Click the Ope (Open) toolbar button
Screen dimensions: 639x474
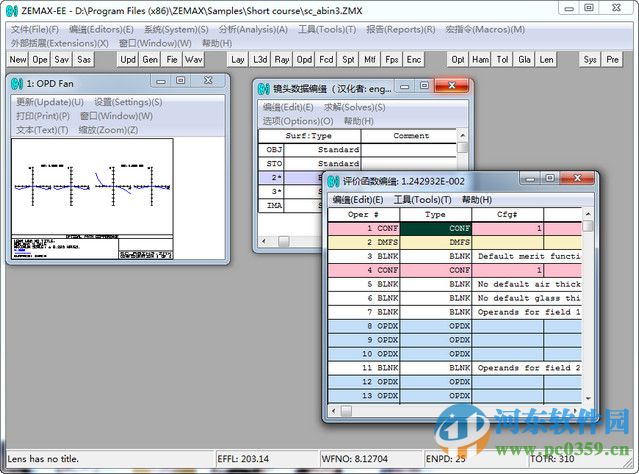40,60
